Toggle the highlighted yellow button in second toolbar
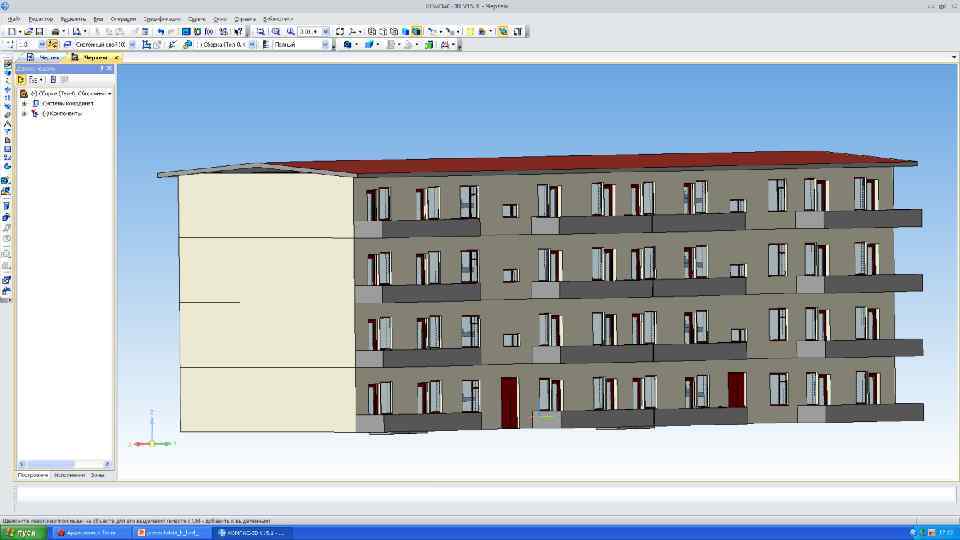Viewport: 960px width, 540px height. pyautogui.click(x=53, y=45)
